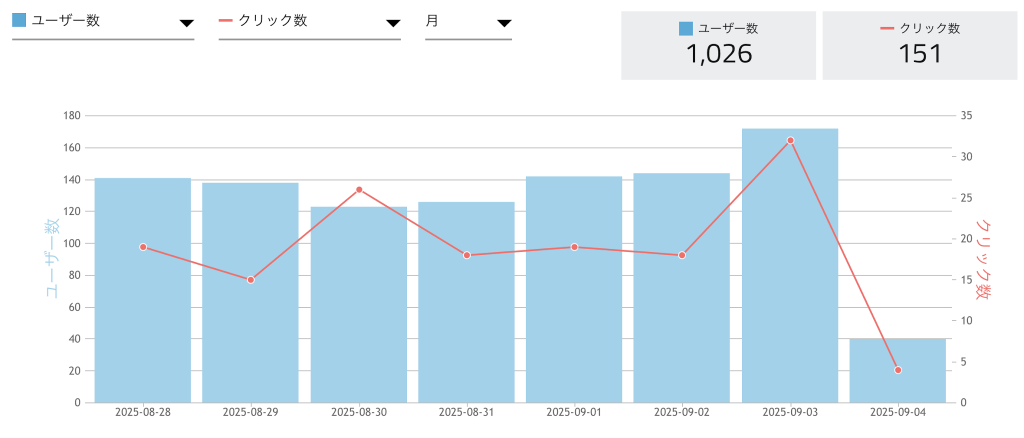
Task: Click the red legend line in クリック数 card
Action: tap(887, 29)
